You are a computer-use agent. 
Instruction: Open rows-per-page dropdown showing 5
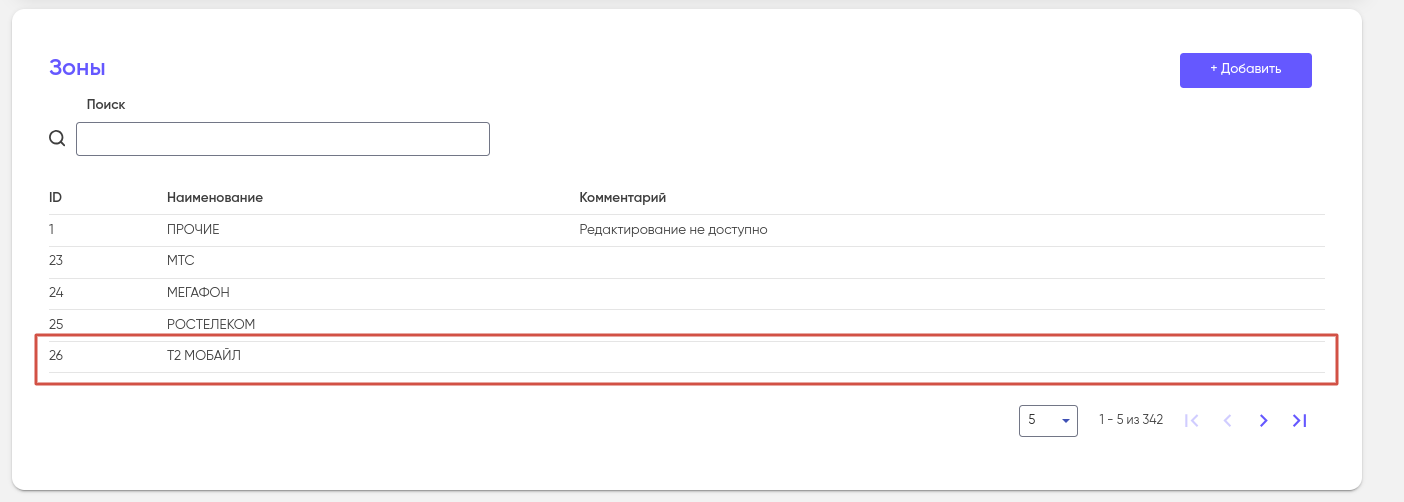coord(1046,421)
